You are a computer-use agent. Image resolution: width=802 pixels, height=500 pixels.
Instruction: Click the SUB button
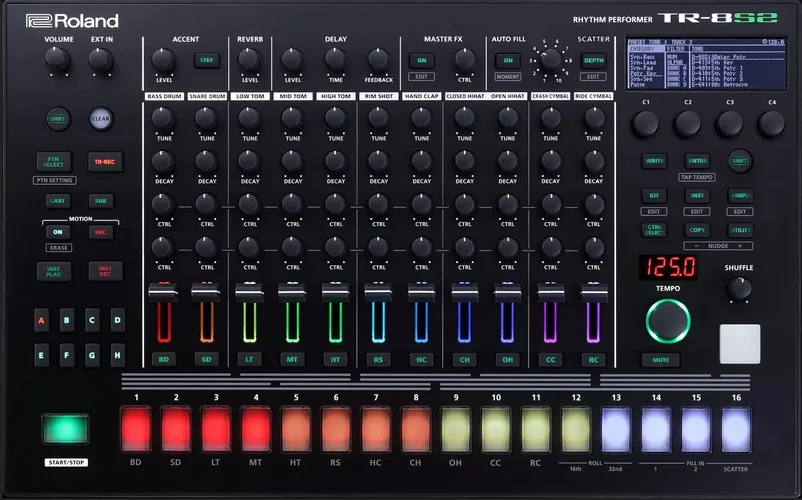[x=100, y=201]
